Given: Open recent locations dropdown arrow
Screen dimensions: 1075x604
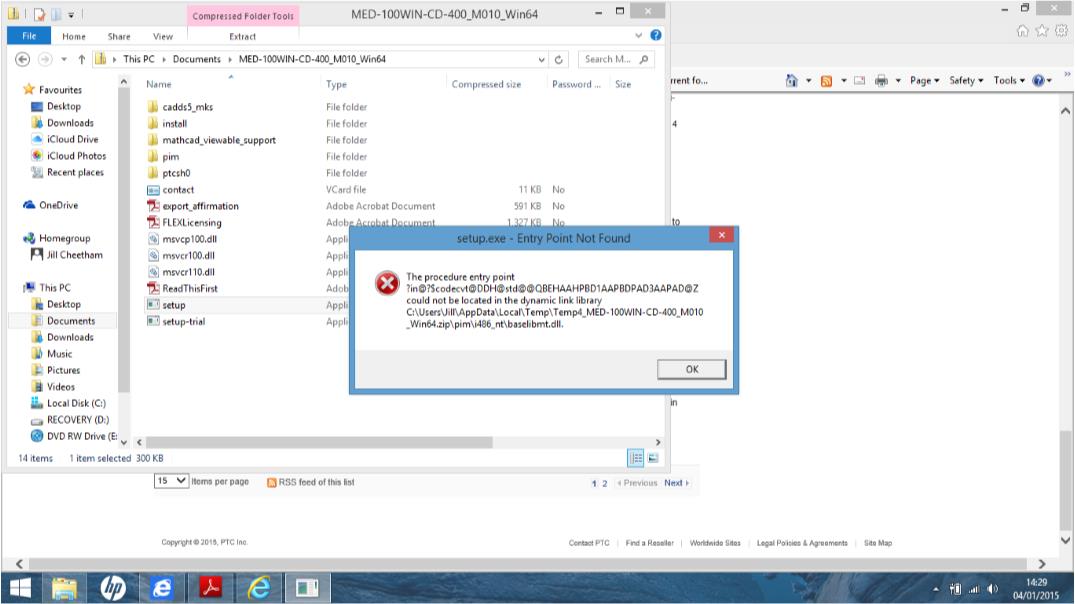Looking at the screenshot, I should [x=64, y=60].
